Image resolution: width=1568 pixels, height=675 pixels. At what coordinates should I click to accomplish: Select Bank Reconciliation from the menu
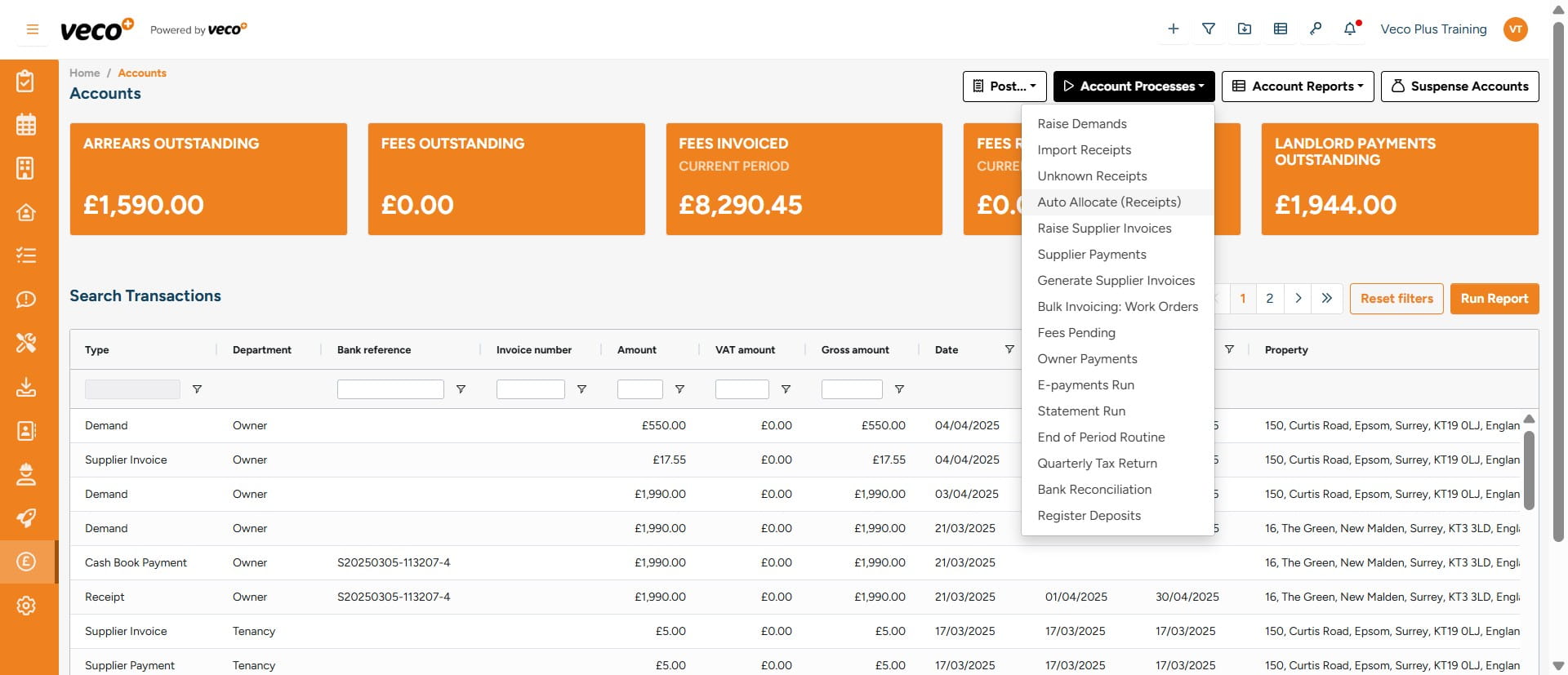[x=1094, y=490]
